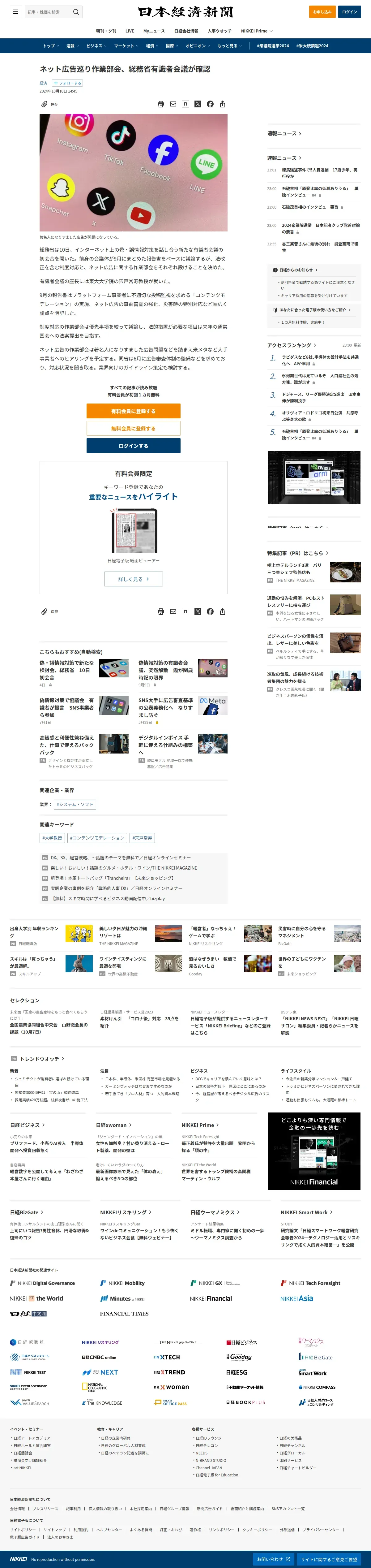This screenshot has width=371, height=1568.
Task: Open the 朝刊・夕刊 menu item
Action: tap(106, 31)
